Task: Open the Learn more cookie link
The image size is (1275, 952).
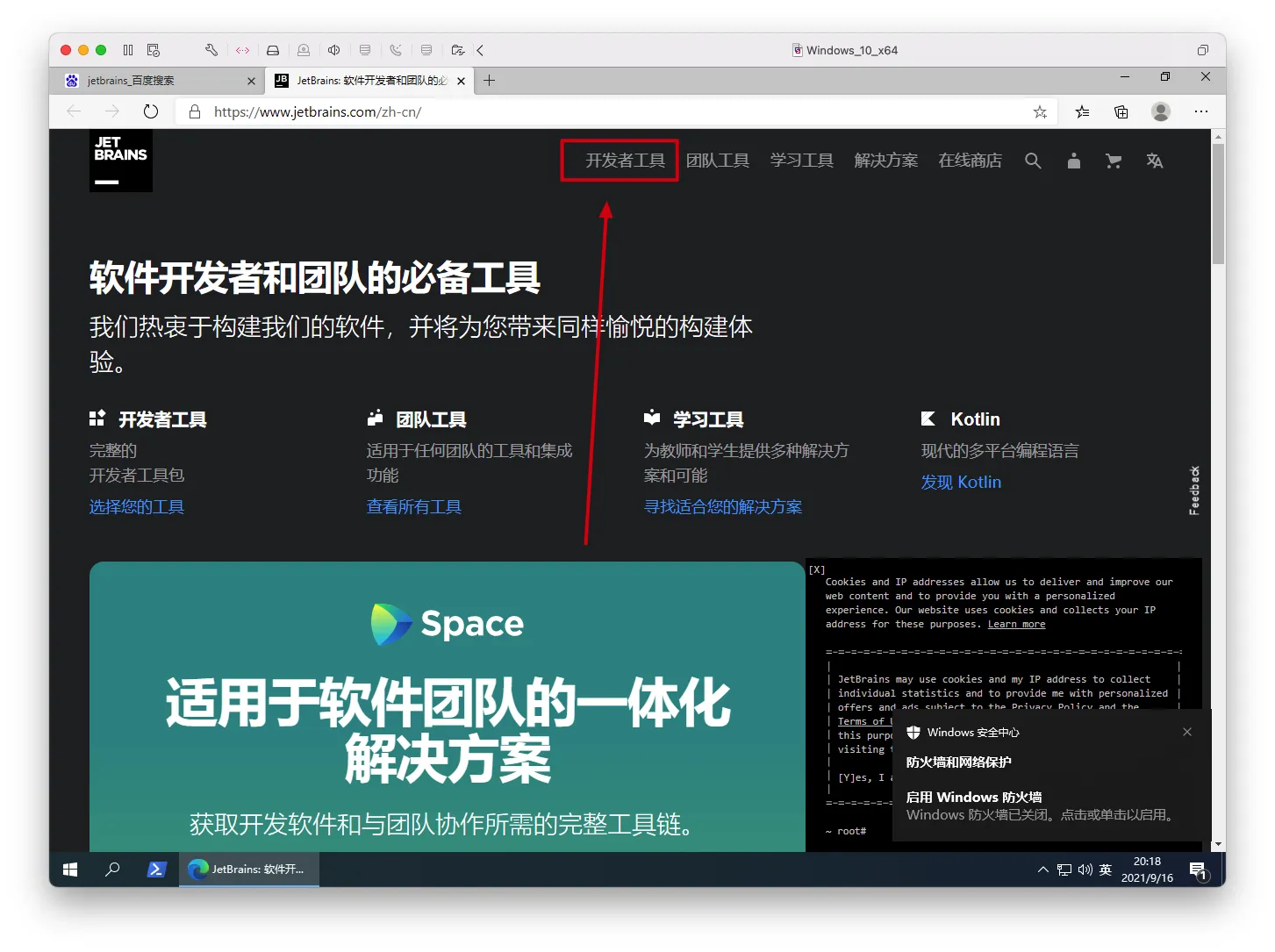Action: (x=1016, y=625)
